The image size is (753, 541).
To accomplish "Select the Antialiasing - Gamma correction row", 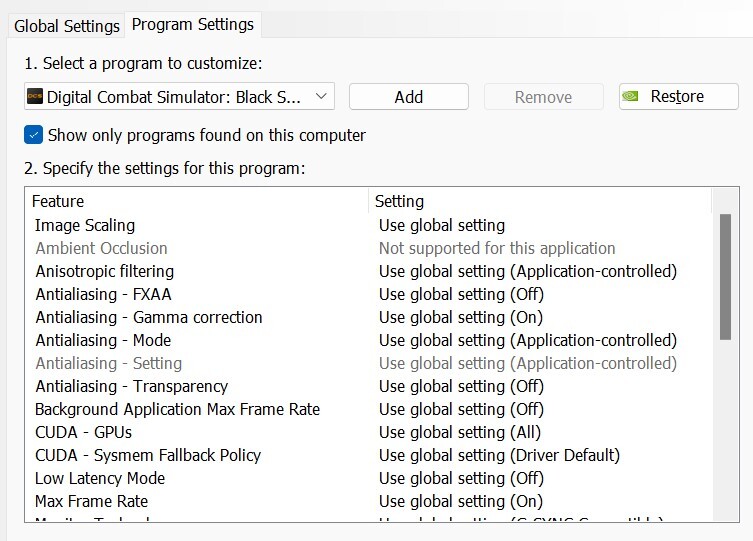I will coord(369,317).
